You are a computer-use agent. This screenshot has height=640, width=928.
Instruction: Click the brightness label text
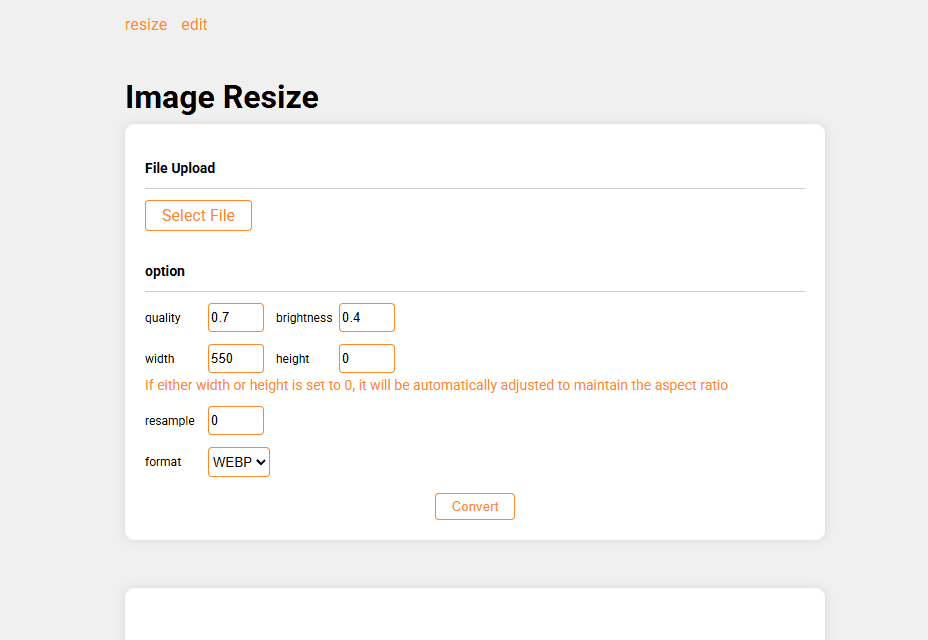(304, 318)
